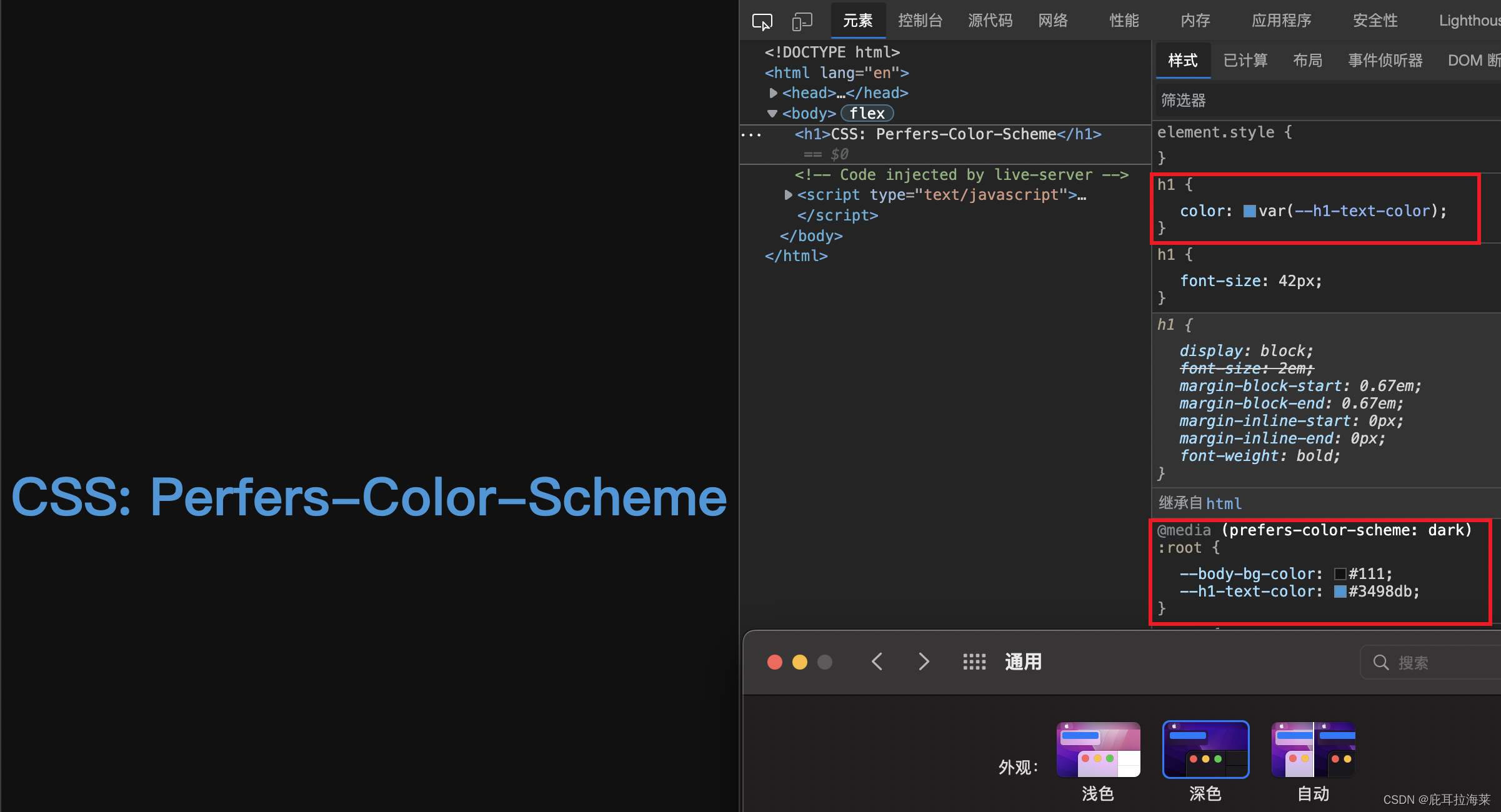Click the closing </body> tag row

811,236
